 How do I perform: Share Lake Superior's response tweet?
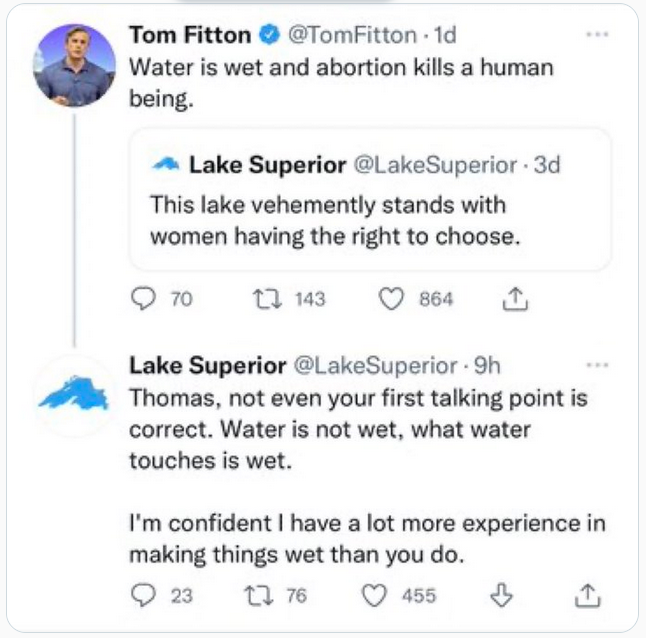589,595
